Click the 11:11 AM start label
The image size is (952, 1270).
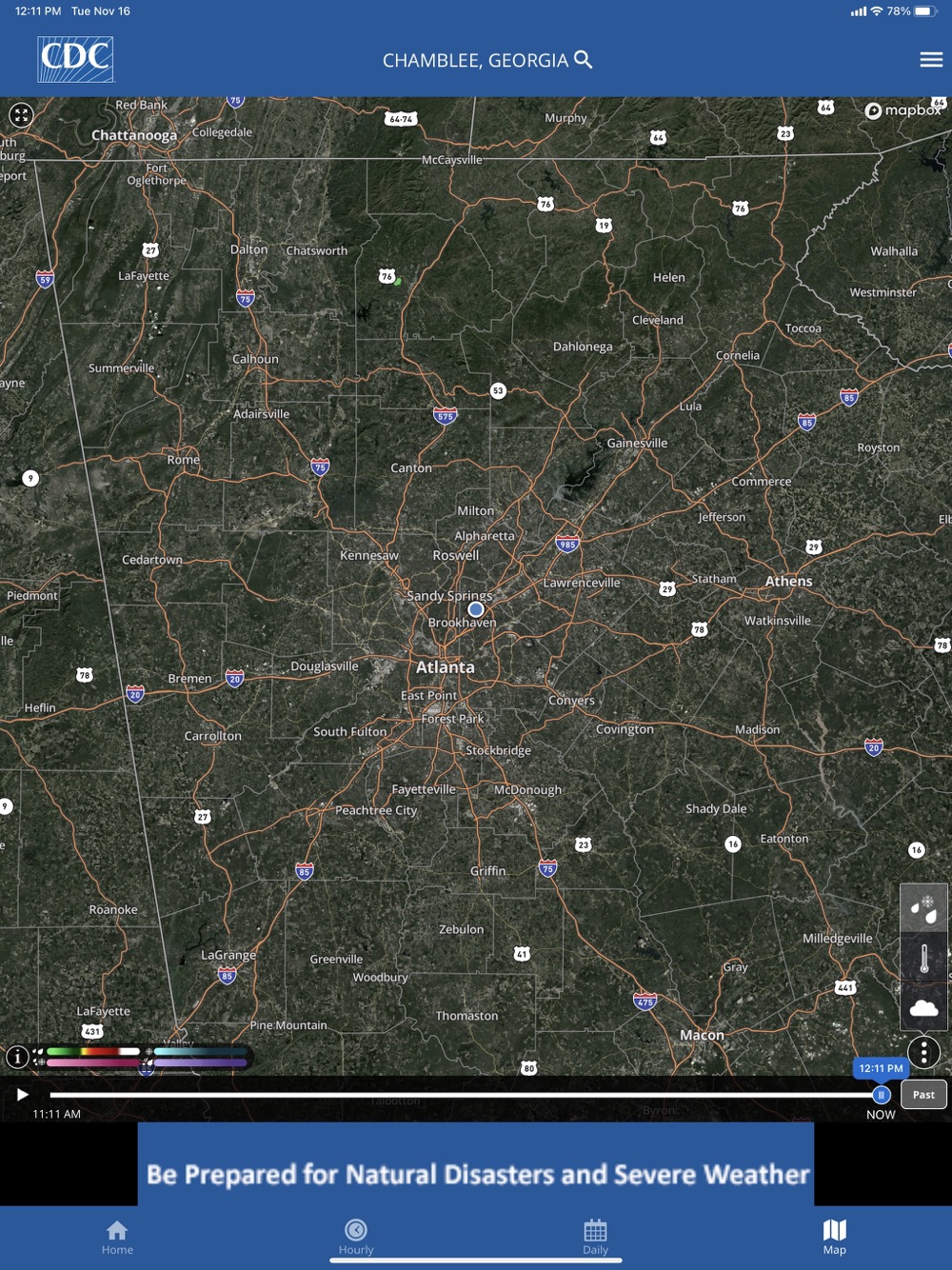(x=57, y=1114)
